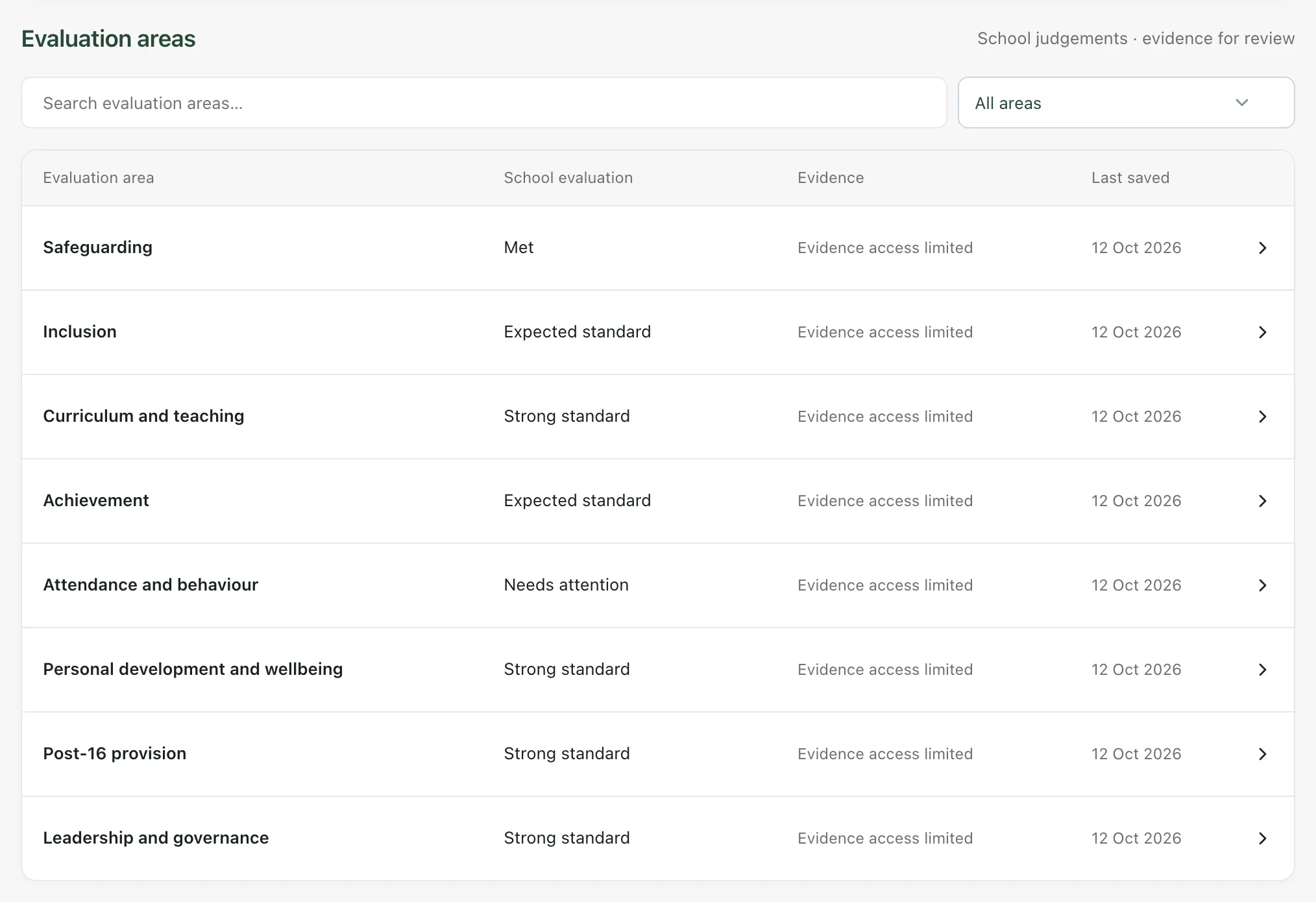1316x902 pixels.
Task: Select the Inclusion area name
Action: pos(80,332)
